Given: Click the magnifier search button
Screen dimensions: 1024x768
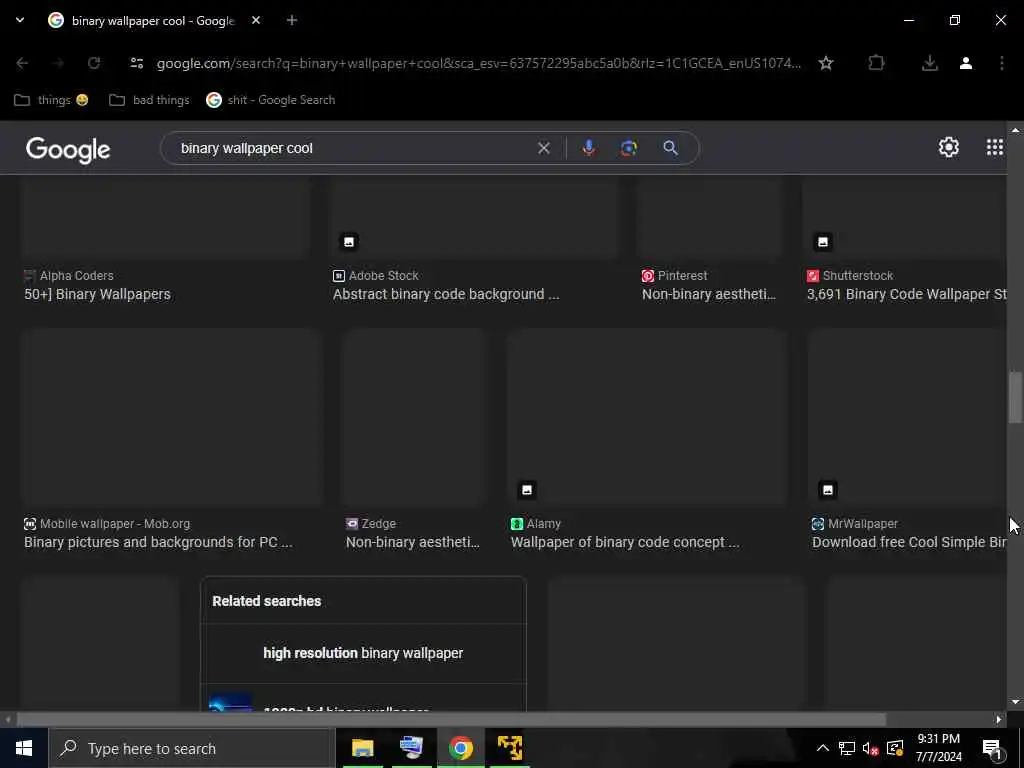Looking at the screenshot, I should [x=670, y=148].
